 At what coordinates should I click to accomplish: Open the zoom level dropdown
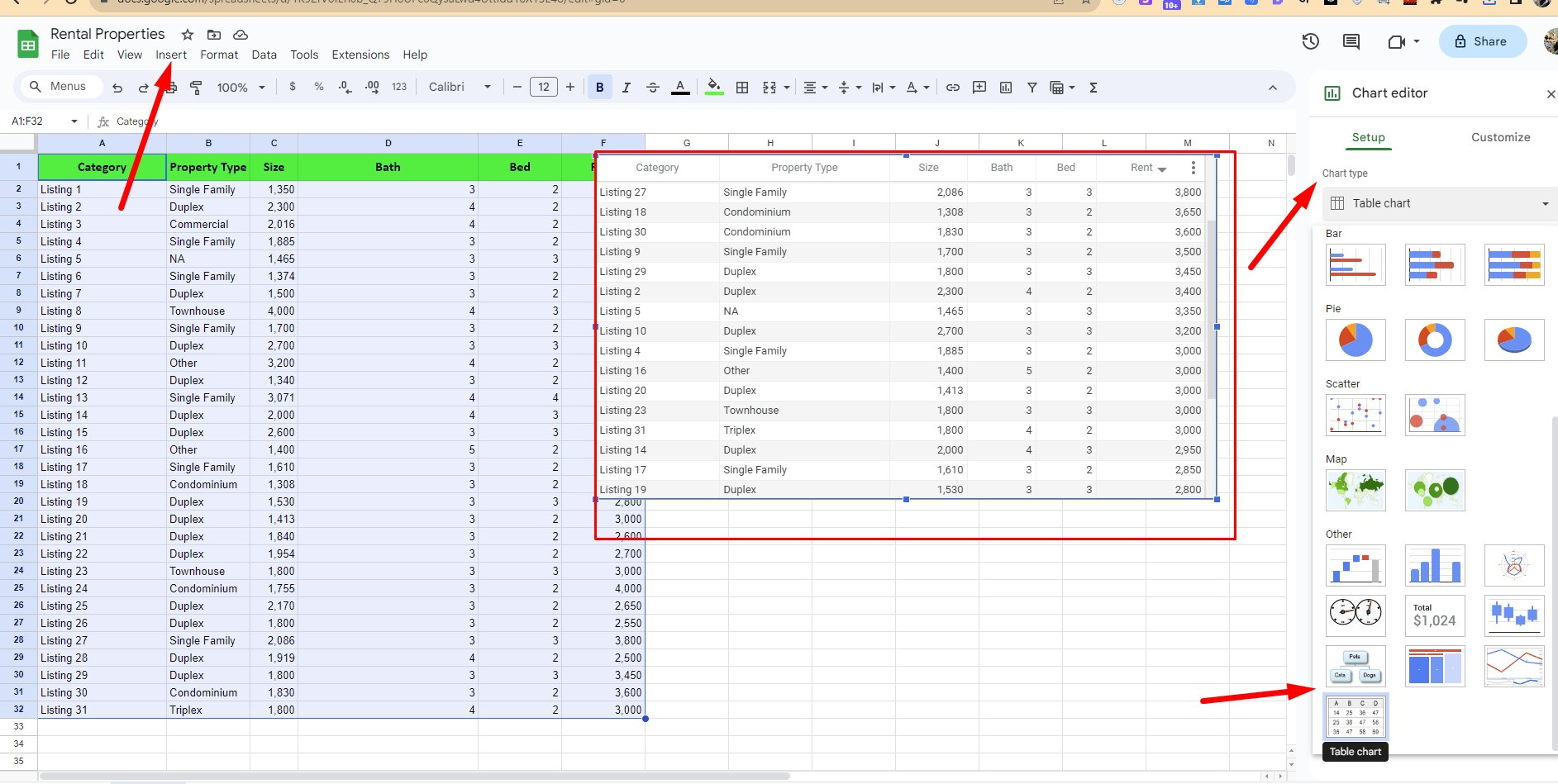(241, 87)
